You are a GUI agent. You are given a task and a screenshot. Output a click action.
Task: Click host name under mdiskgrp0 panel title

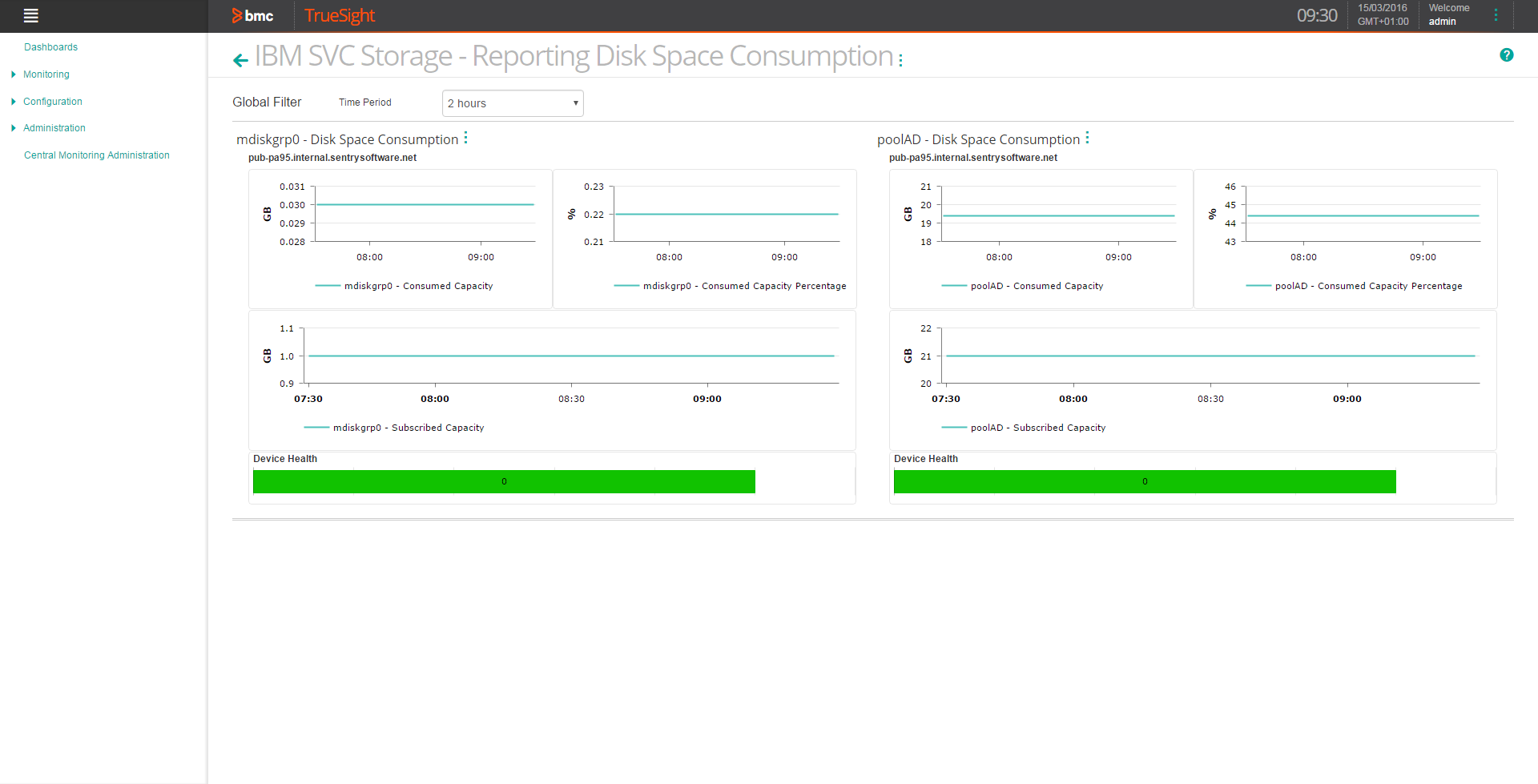click(332, 158)
